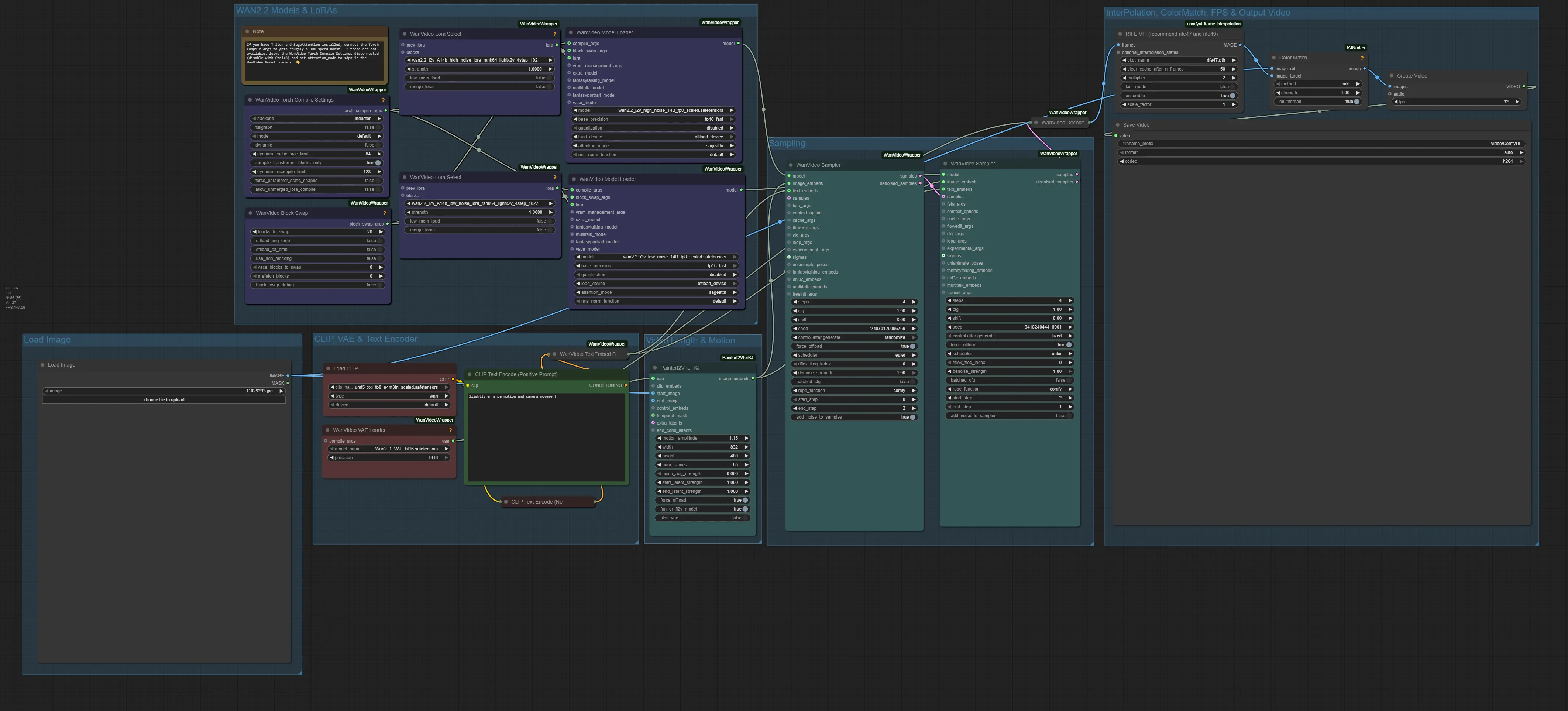Click the WanVideo Block Swap help icon

(x=385, y=213)
